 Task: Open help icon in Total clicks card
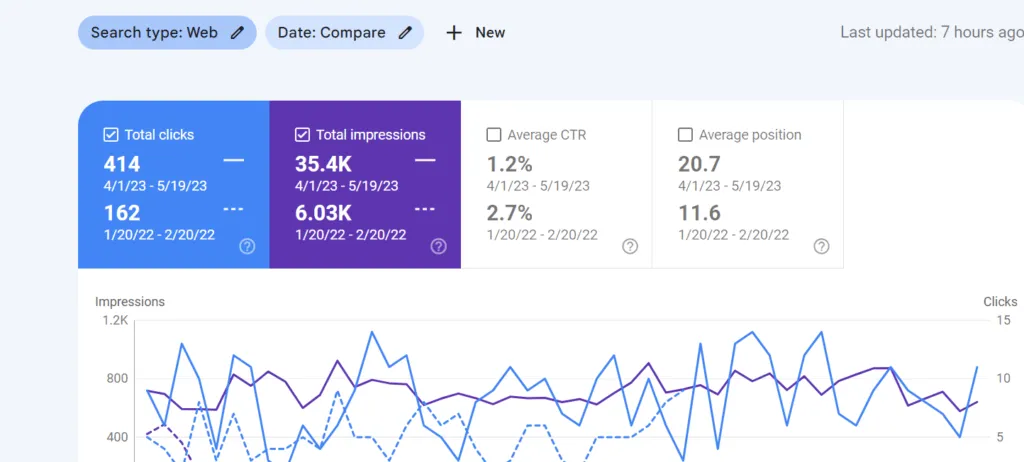click(x=247, y=246)
